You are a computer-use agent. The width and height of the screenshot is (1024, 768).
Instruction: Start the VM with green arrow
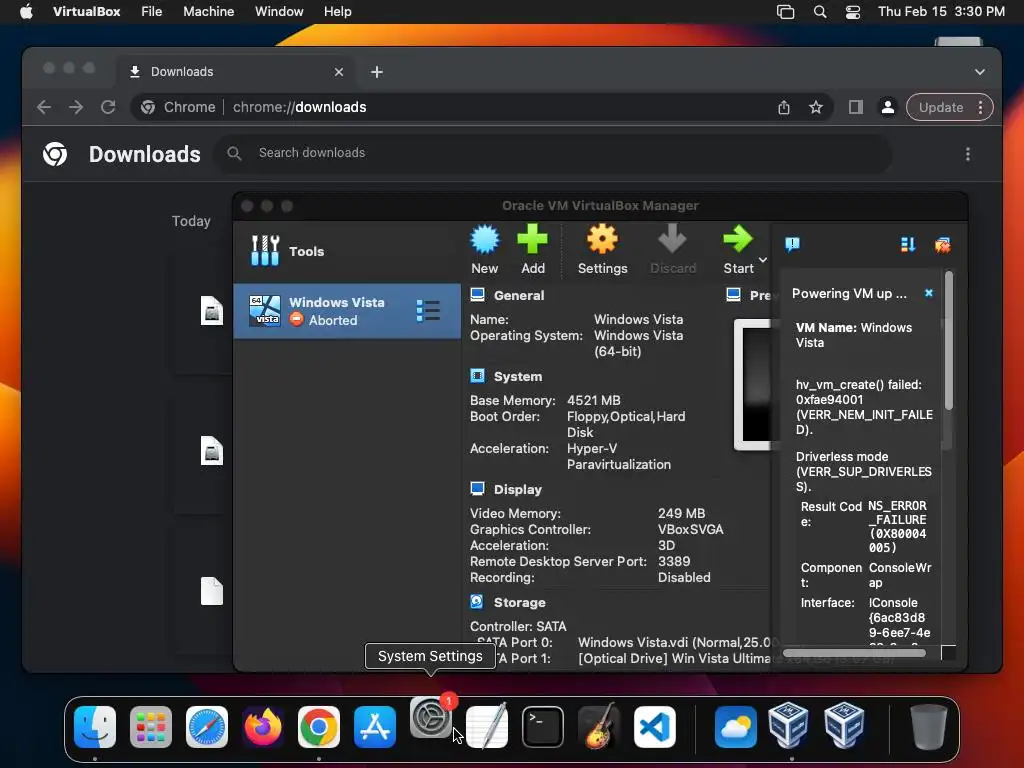[738, 249]
